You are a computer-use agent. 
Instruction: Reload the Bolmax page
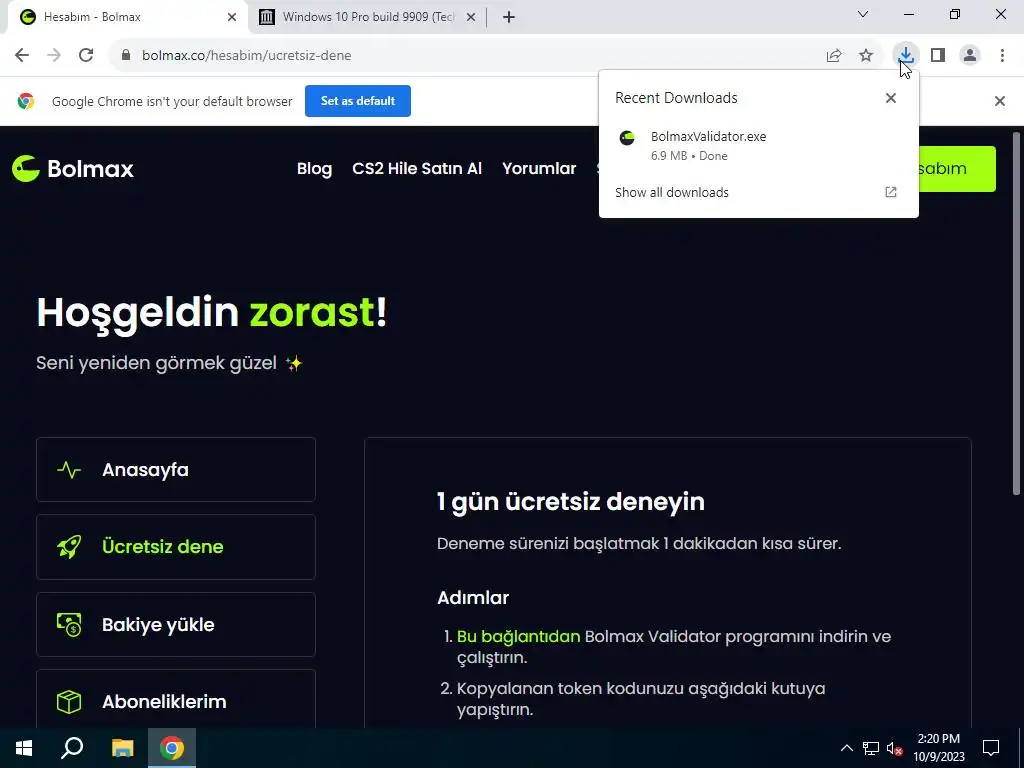86,56
